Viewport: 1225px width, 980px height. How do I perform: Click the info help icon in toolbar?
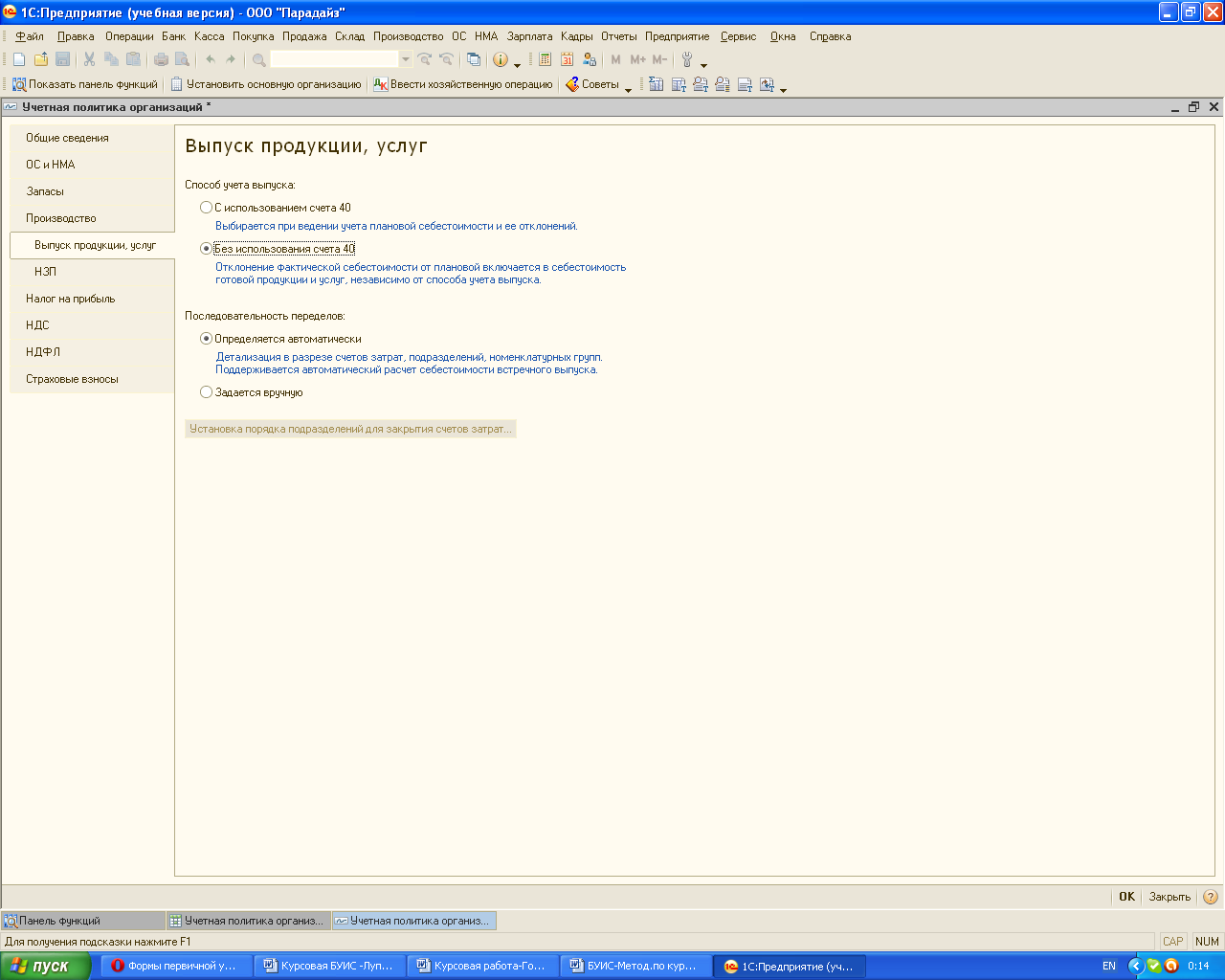click(x=501, y=59)
